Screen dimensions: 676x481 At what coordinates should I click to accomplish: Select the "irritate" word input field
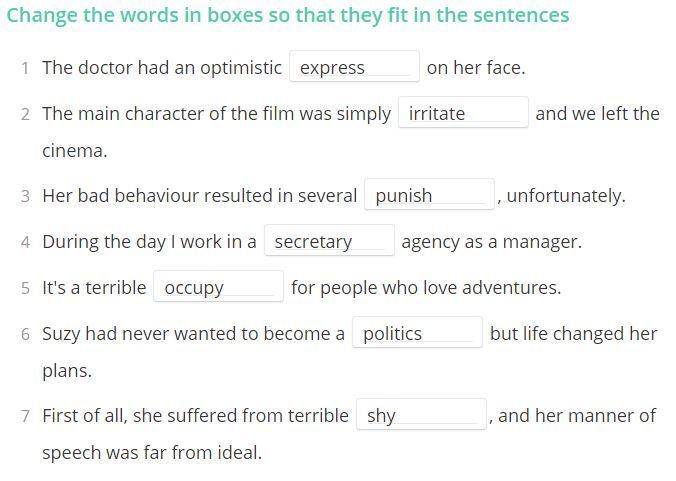463,114
